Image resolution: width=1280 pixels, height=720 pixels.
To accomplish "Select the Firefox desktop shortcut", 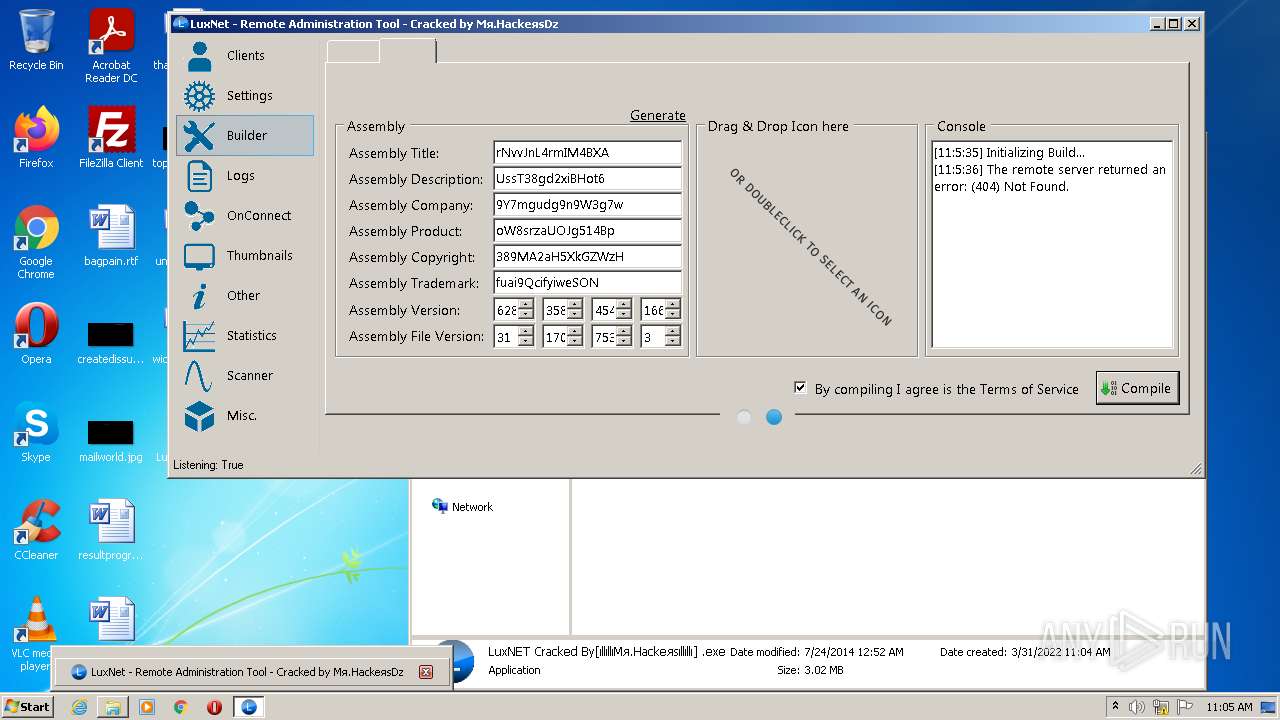I will tap(36, 138).
